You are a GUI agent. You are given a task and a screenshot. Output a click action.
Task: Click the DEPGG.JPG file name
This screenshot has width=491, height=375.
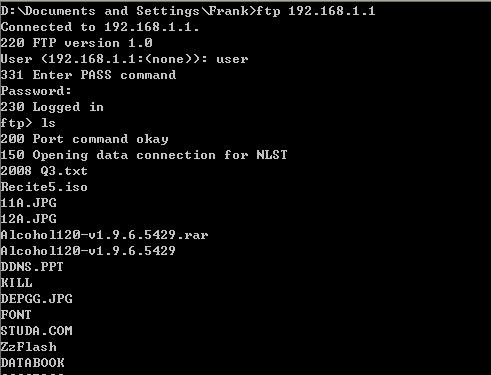coord(37,299)
